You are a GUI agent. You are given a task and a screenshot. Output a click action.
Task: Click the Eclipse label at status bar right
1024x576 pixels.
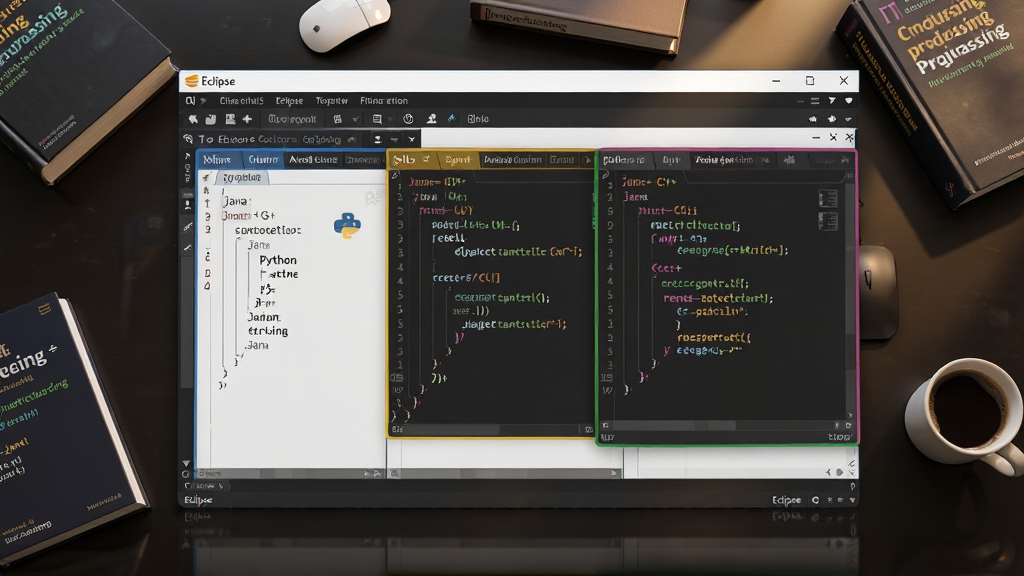pos(786,500)
